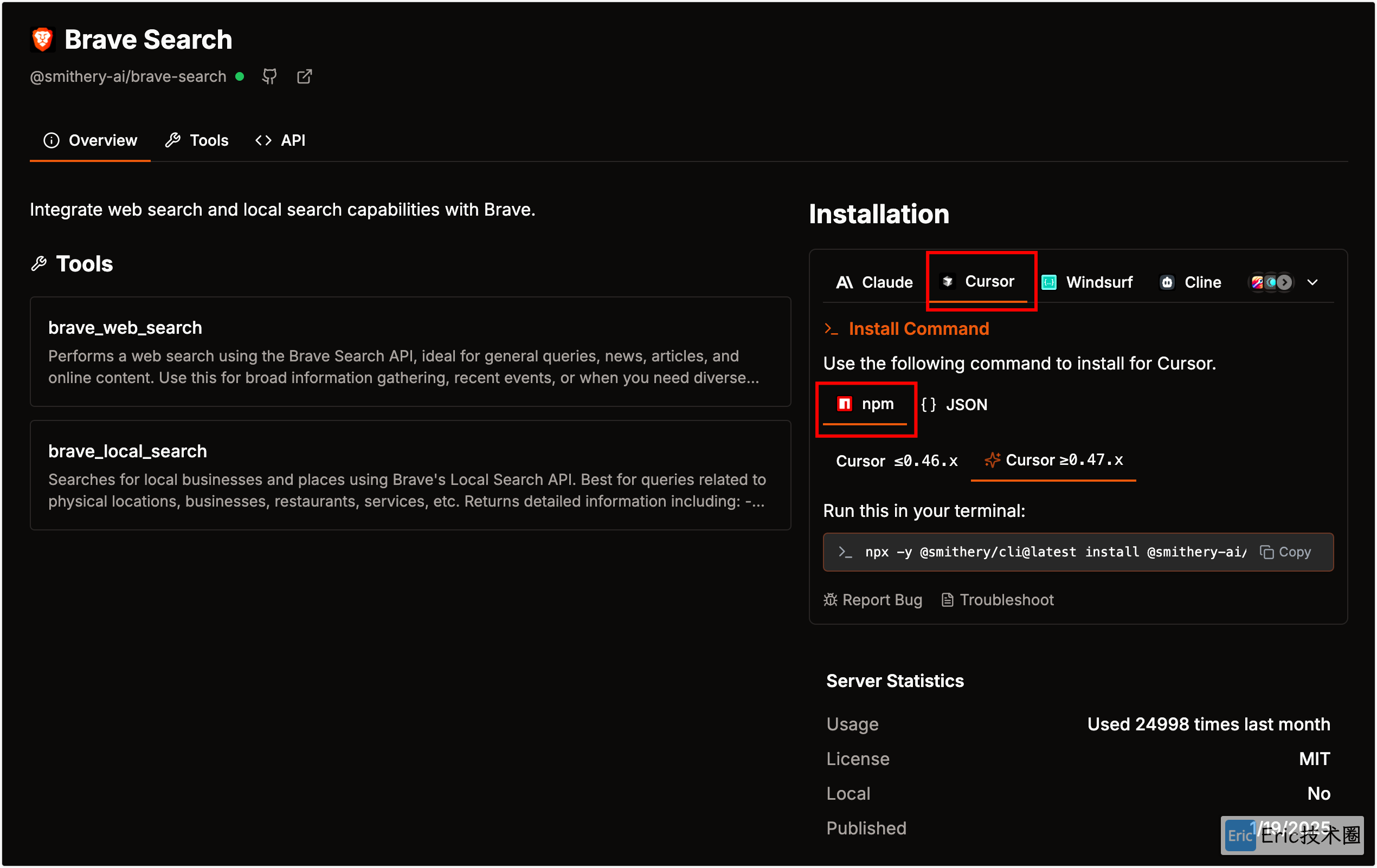Switch to the Overview tab
The height and width of the screenshot is (868, 1377).
coord(91,140)
